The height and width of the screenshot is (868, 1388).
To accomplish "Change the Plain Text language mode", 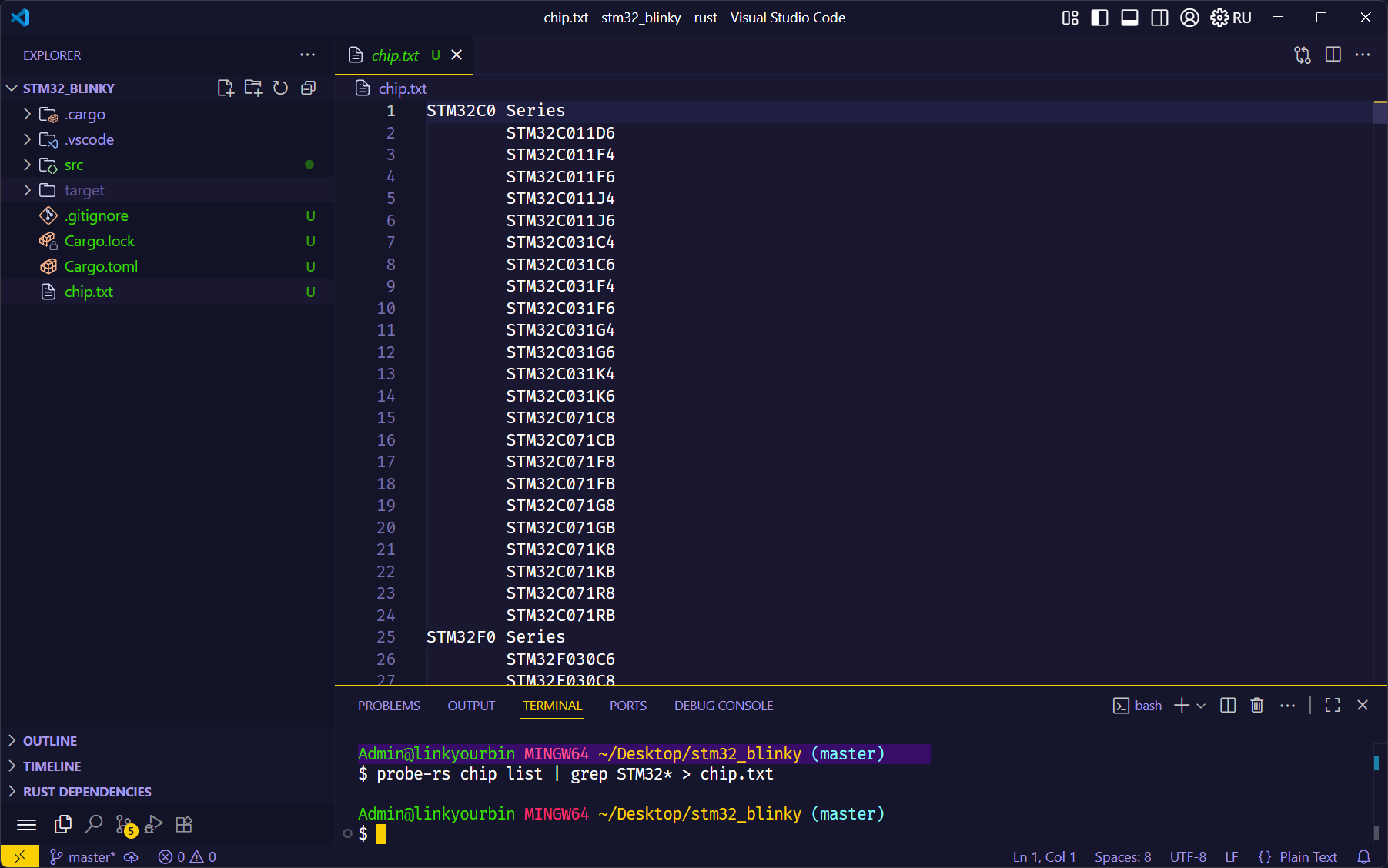I will (x=1307, y=857).
